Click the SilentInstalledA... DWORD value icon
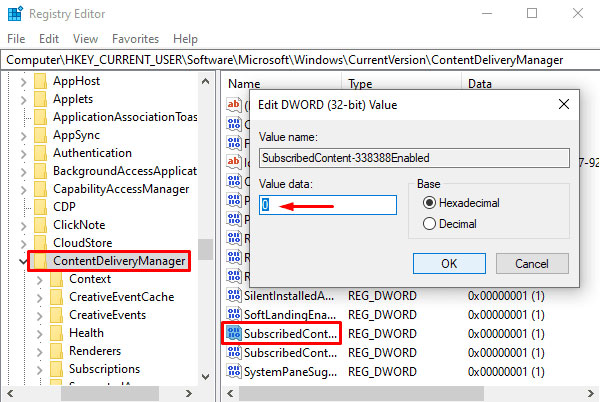The width and height of the screenshot is (600, 402). pos(234,296)
